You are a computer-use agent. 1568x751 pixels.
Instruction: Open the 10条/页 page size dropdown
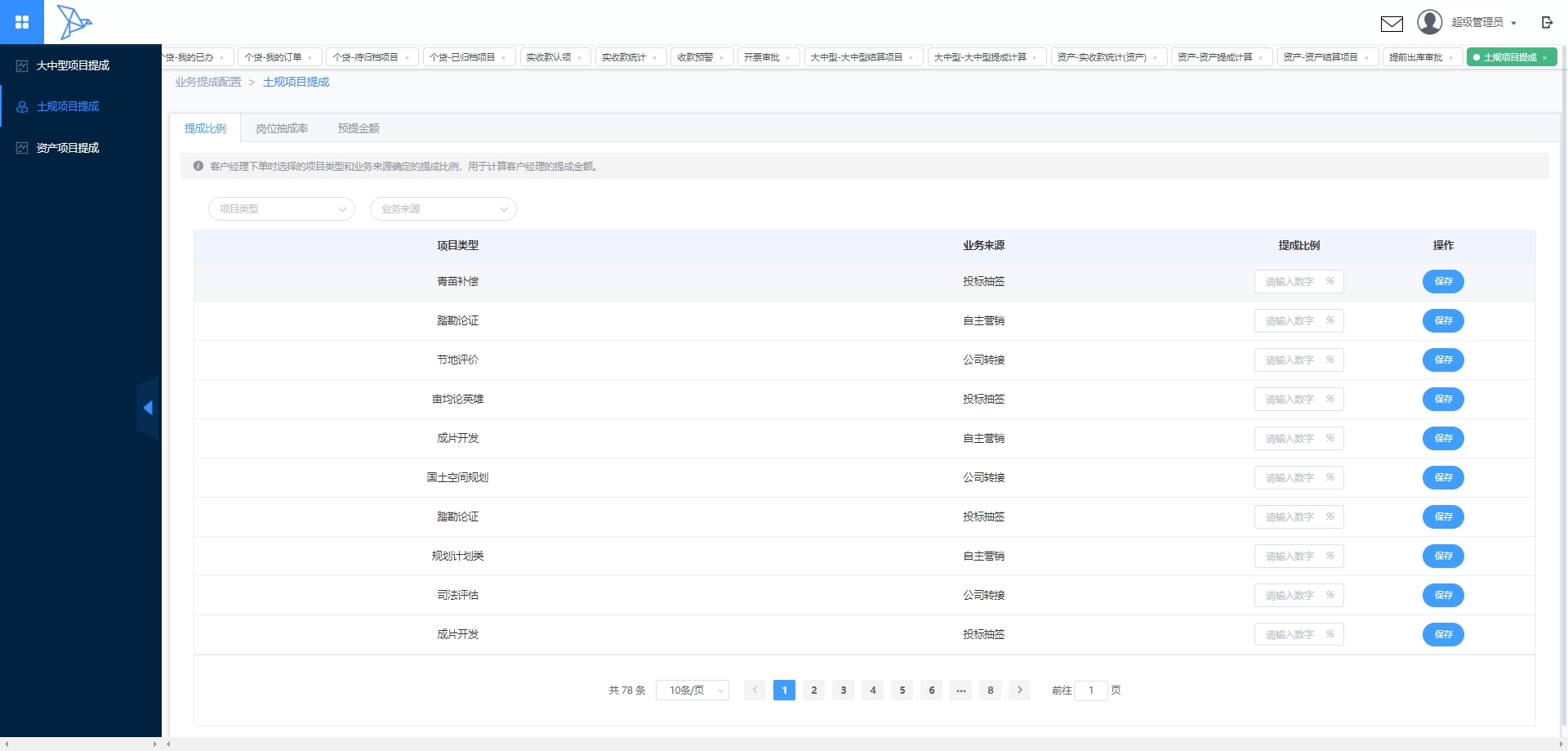693,691
